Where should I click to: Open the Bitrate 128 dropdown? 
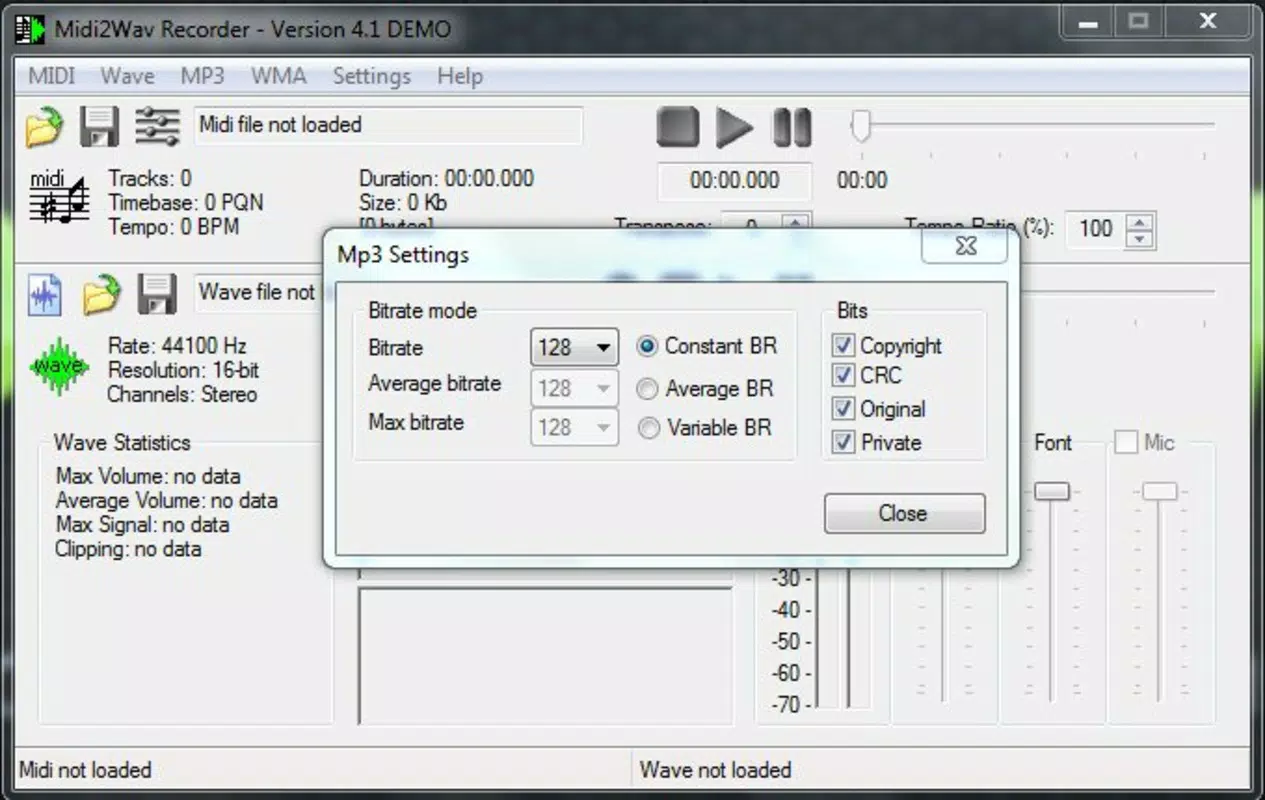click(x=574, y=348)
